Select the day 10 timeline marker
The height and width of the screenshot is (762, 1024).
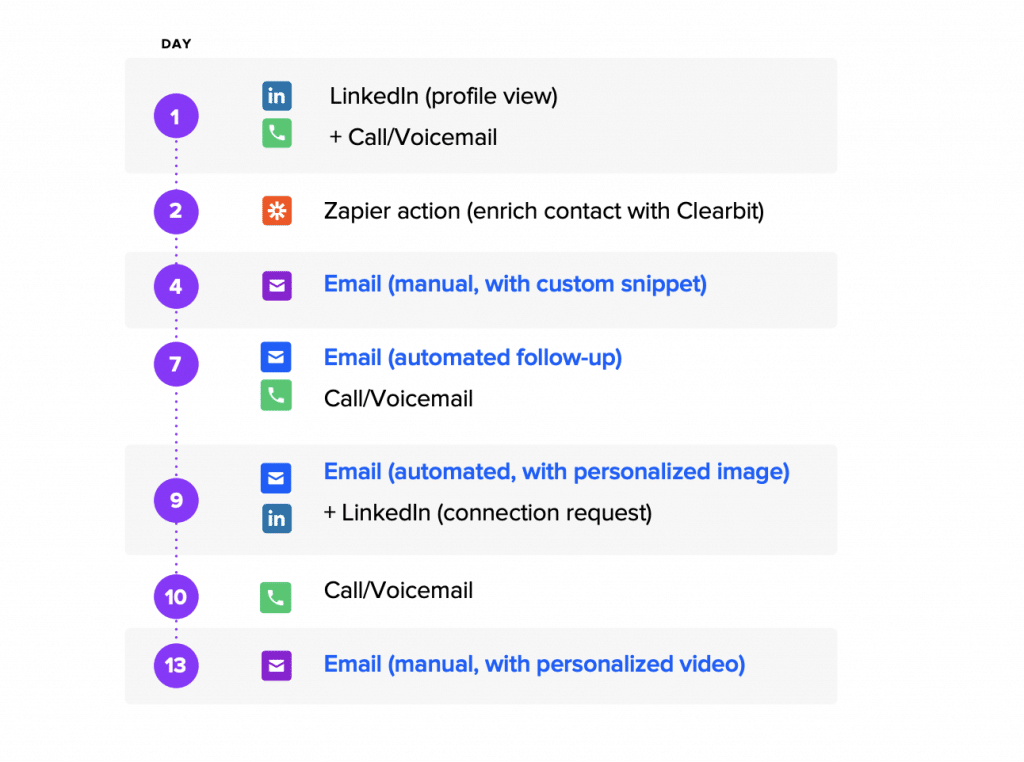[x=176, y=597]
